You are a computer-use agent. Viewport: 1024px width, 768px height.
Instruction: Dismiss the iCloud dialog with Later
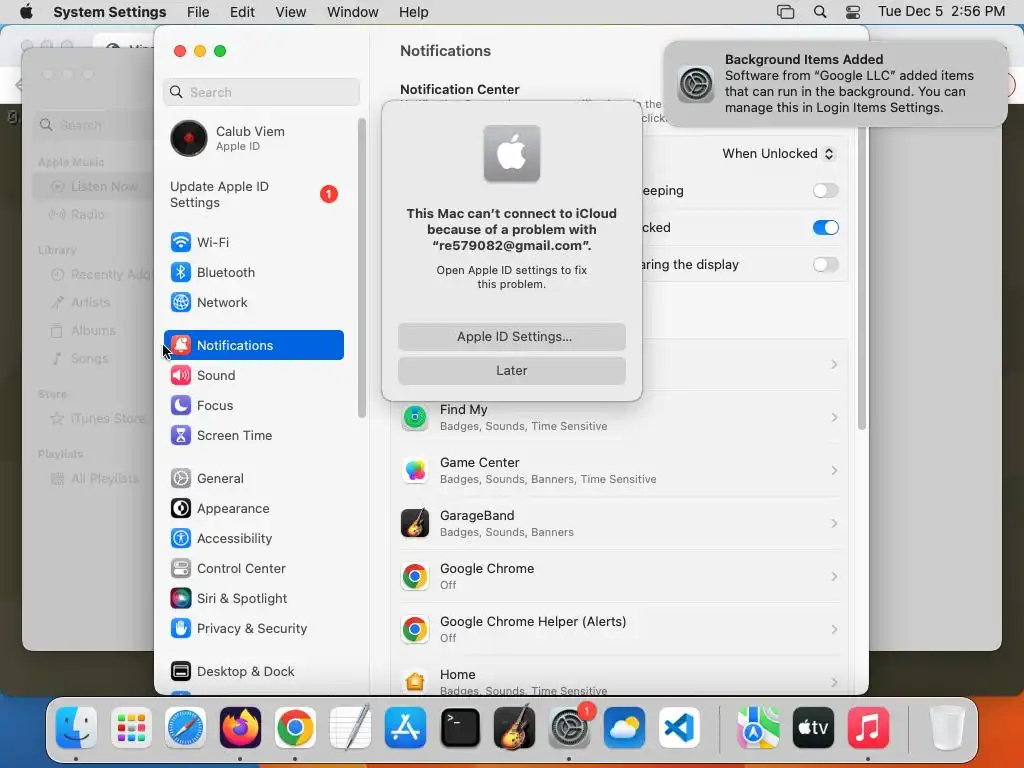click(x=511, y=371)
